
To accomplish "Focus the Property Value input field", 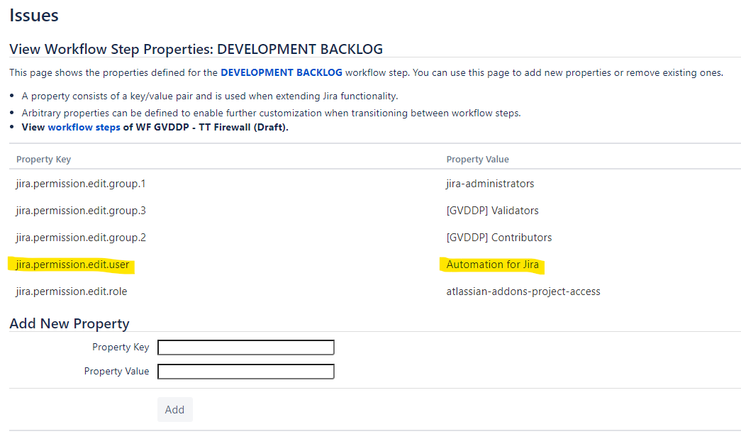I will pyautogui.click(x=246, y=371).
